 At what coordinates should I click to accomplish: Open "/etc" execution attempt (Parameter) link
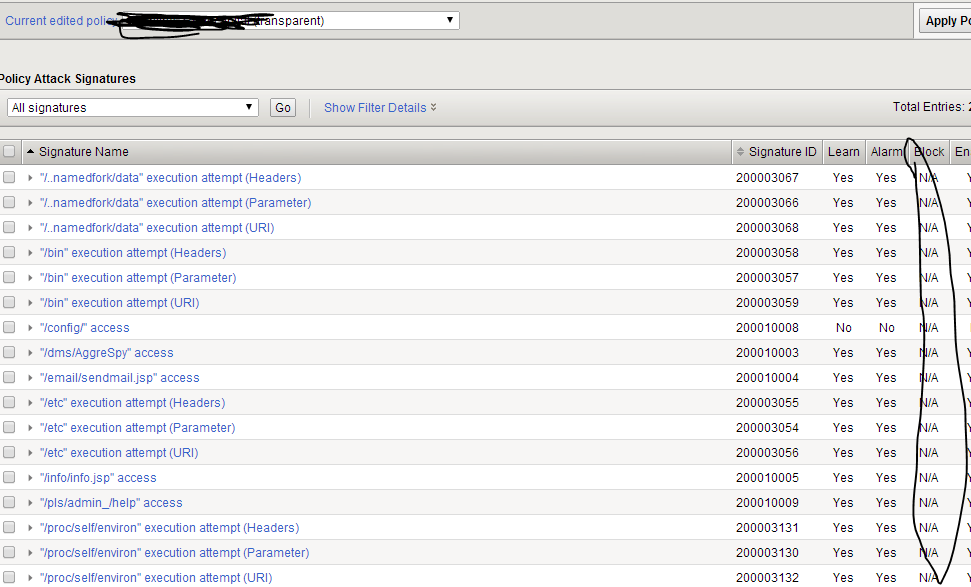tap(137, 428)
